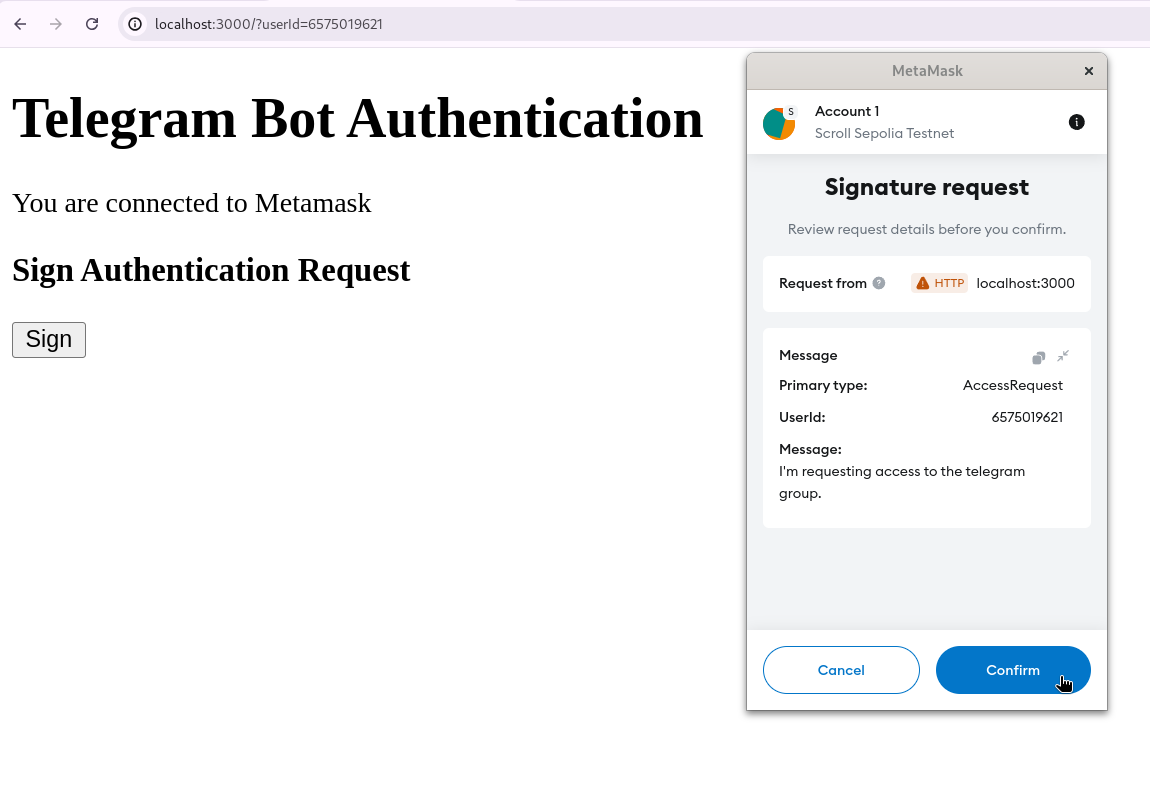Cancel the signature request
The image size is (1150, 788).
point(841,670)
